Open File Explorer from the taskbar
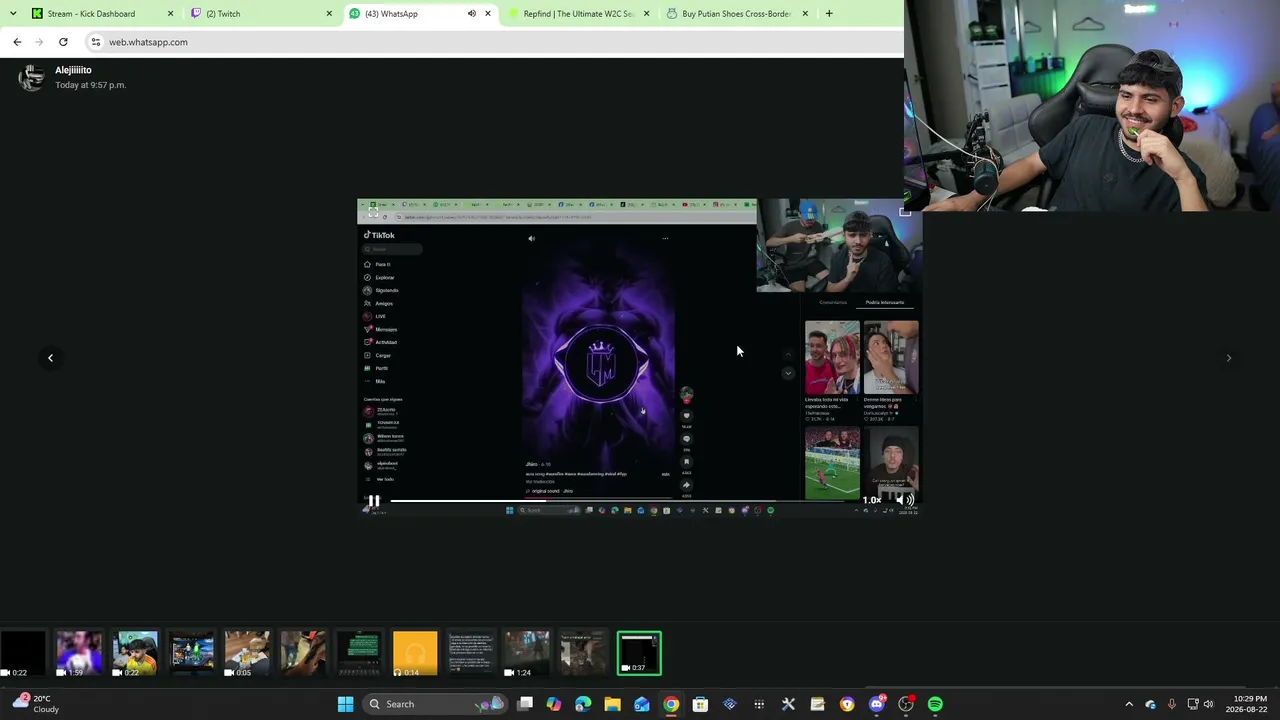The width and height of the screenshot is (1280, 720). click(x=612, y=704)
